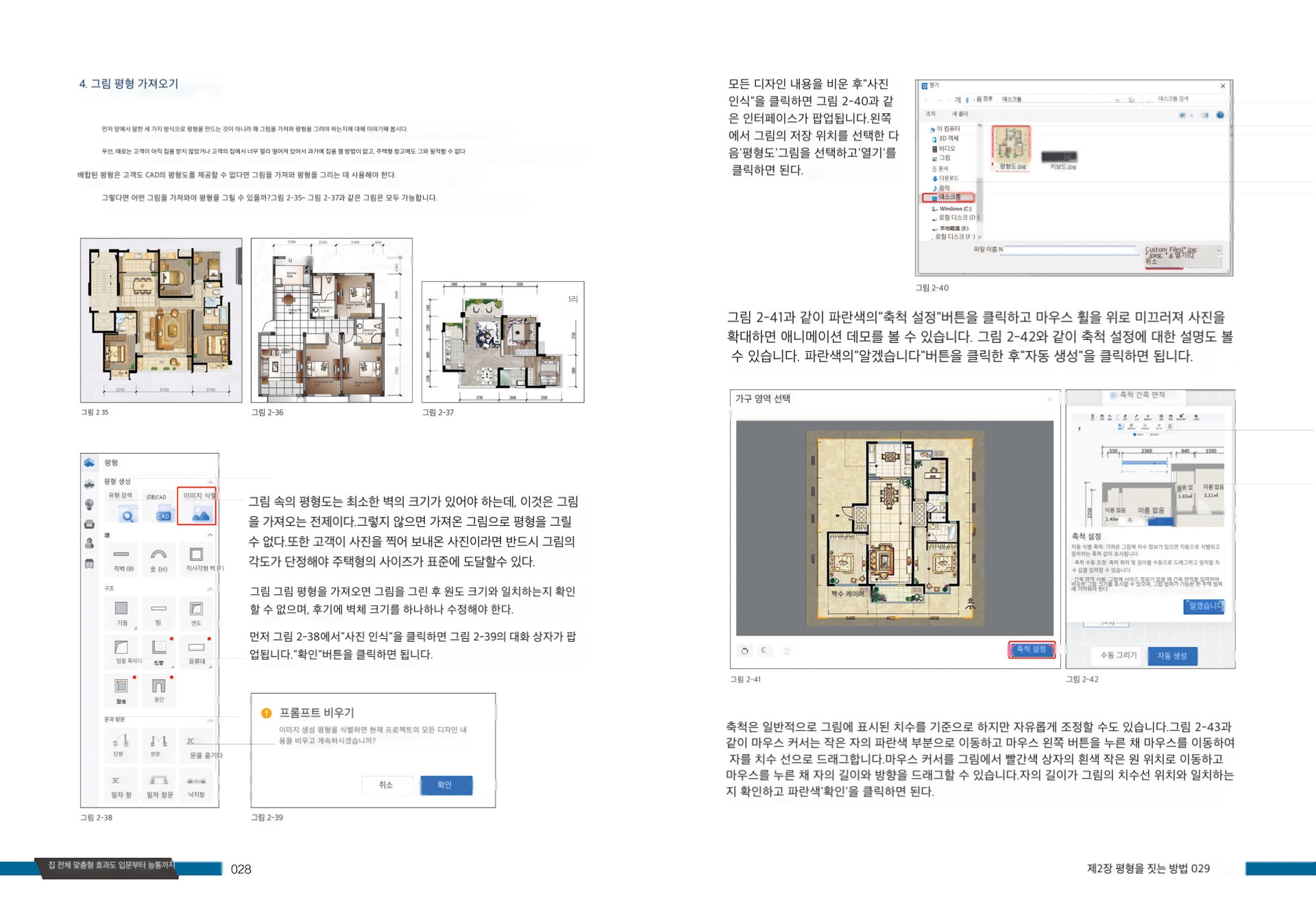Close the file open dialog
Viewport: 1316px width, 922px height.
[x=1223, y=86]
